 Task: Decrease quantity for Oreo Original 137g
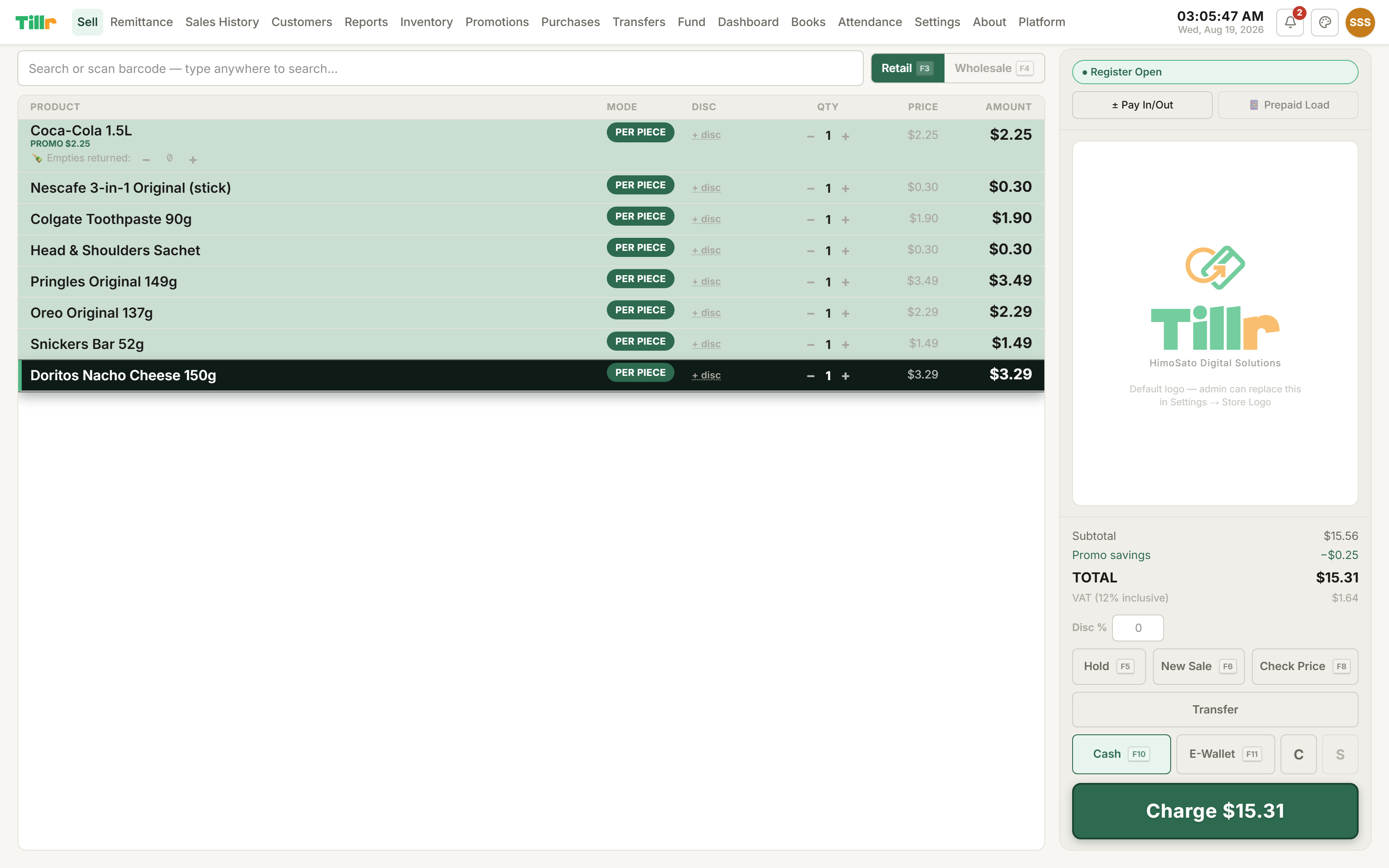coord(810,313)
